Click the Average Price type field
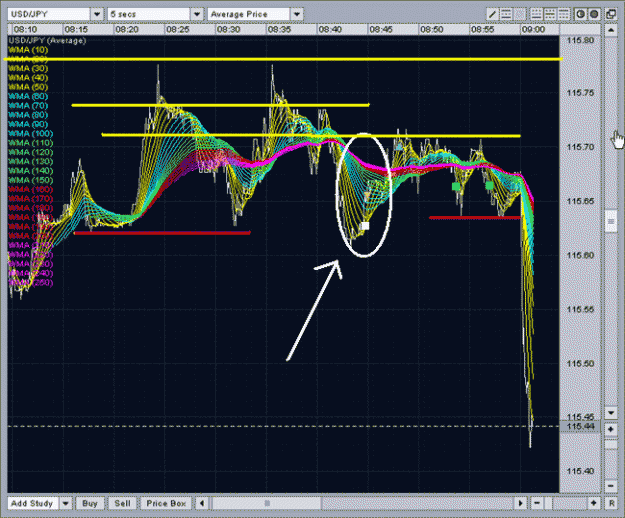Image resolution: width=625 pixels, height=518 pixels. (x=249, y=14)
